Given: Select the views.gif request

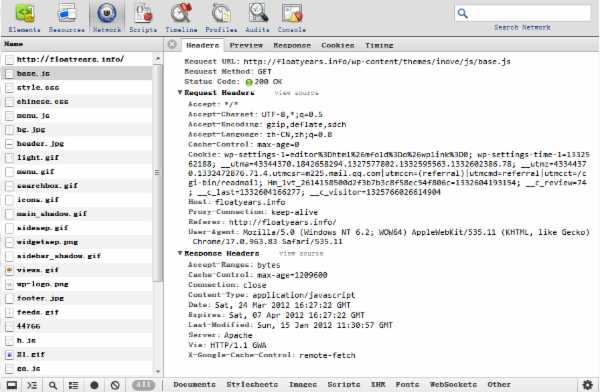Looking at the screenshot, I should click(77, 270).
